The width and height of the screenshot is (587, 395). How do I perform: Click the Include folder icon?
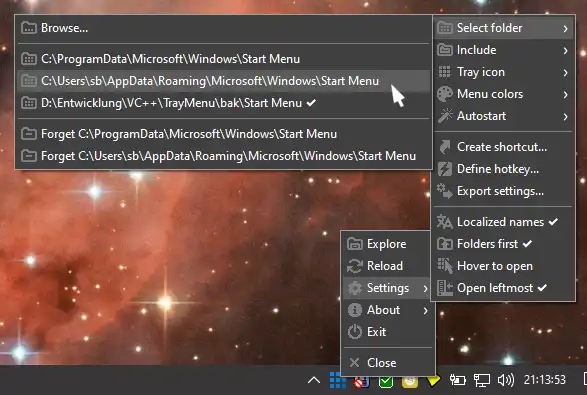point(445,50)
